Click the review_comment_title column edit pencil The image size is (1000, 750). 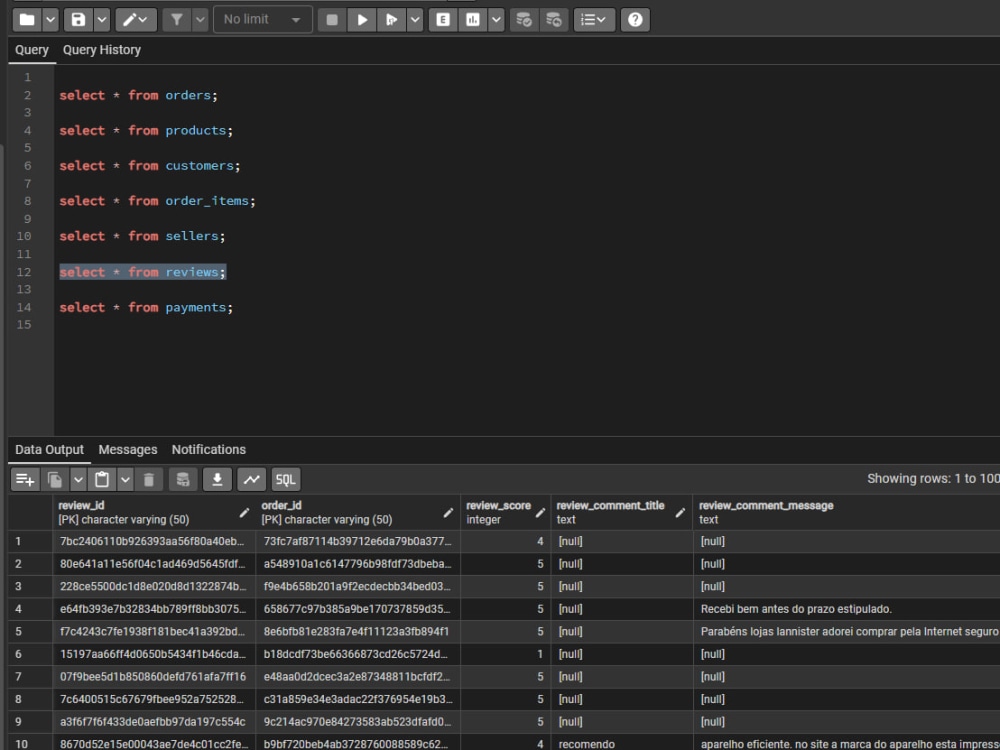point(680,513)
